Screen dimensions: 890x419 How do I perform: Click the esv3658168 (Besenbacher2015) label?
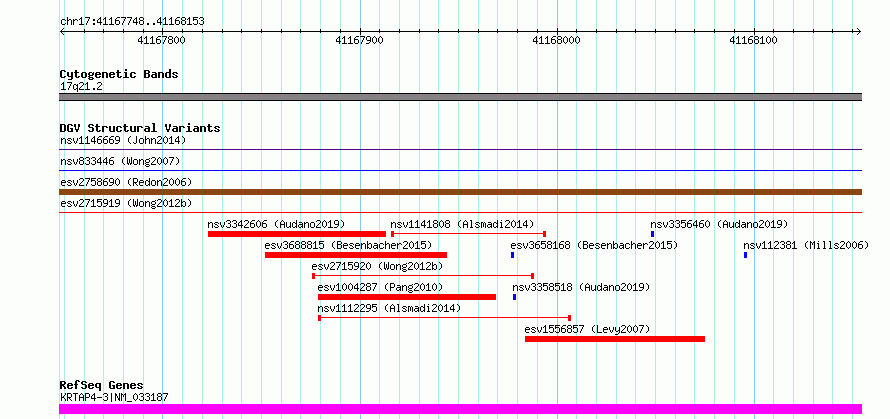click(594, 245)
